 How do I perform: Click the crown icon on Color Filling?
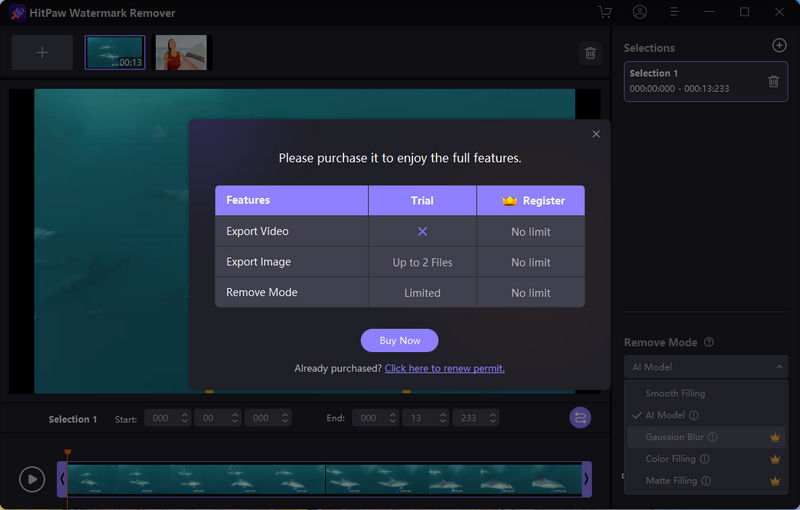coord(775,459)
